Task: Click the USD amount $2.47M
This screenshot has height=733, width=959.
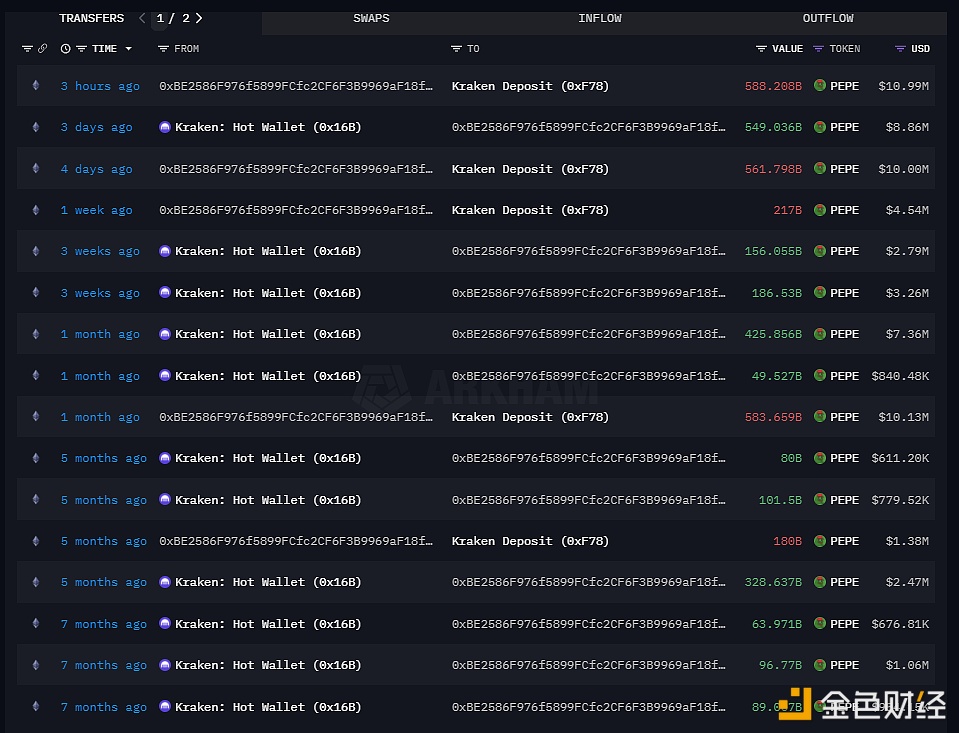Action: pos(907,582)
